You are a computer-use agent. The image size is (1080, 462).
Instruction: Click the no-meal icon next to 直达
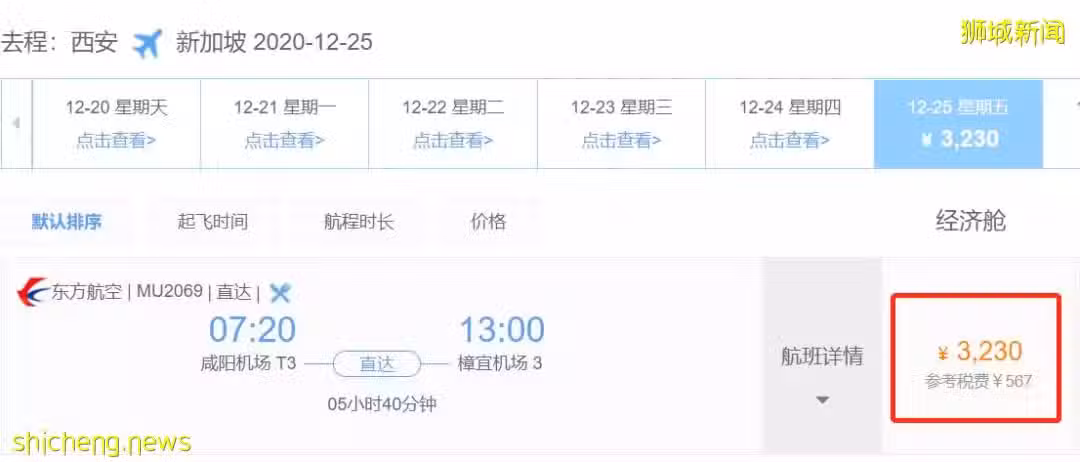(280, 293)
